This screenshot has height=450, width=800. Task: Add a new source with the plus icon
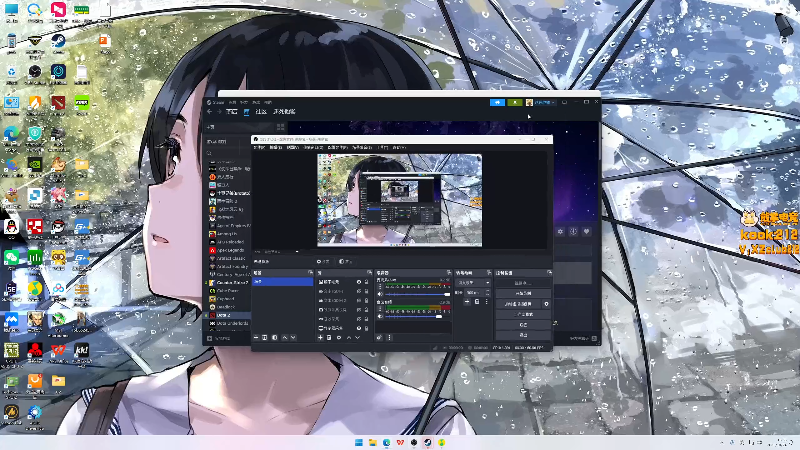(x=320, y=337)
